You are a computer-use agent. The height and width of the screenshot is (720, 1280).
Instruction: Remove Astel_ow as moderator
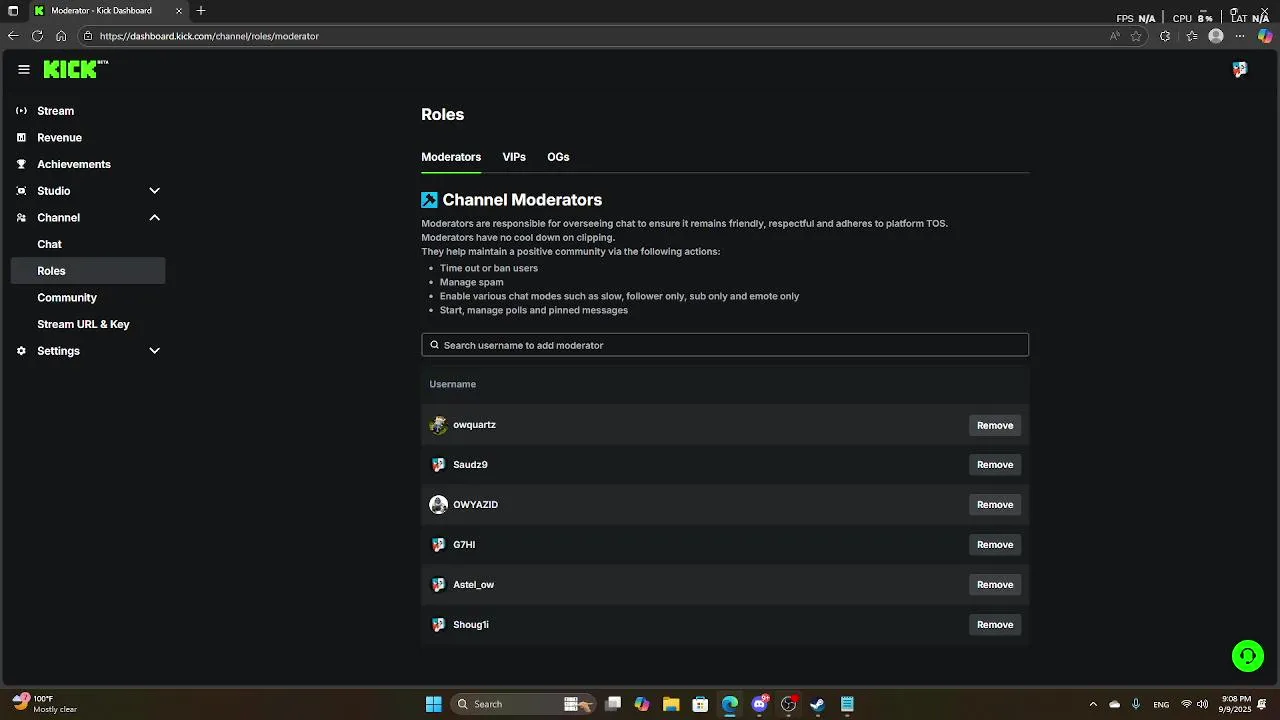(x=995, y=585)
